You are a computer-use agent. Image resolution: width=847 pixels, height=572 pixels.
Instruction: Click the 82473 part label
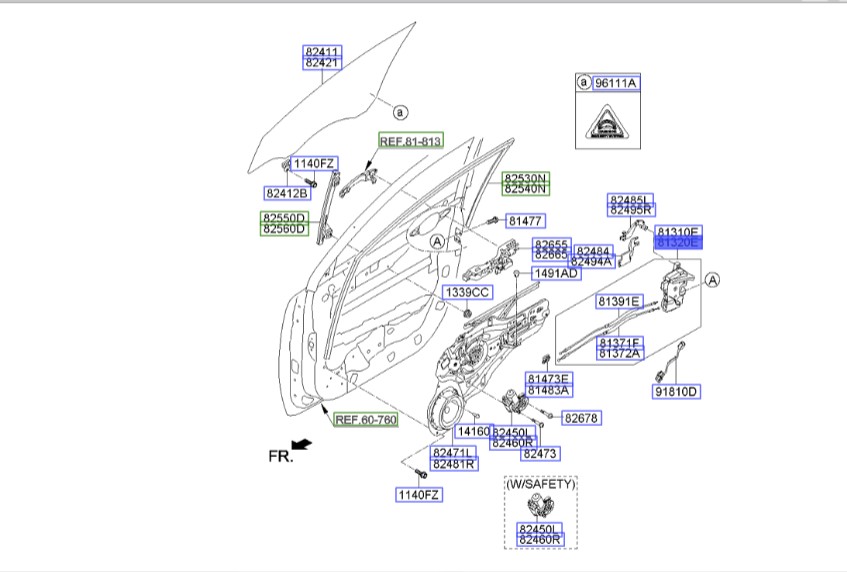[541, 454]
